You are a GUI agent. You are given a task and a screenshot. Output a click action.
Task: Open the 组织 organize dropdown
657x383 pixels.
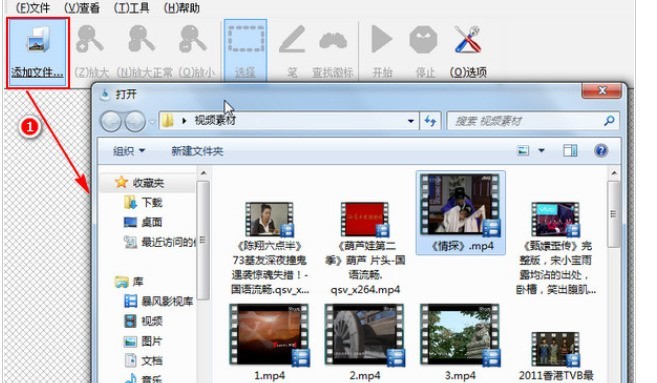click(129, 151)
